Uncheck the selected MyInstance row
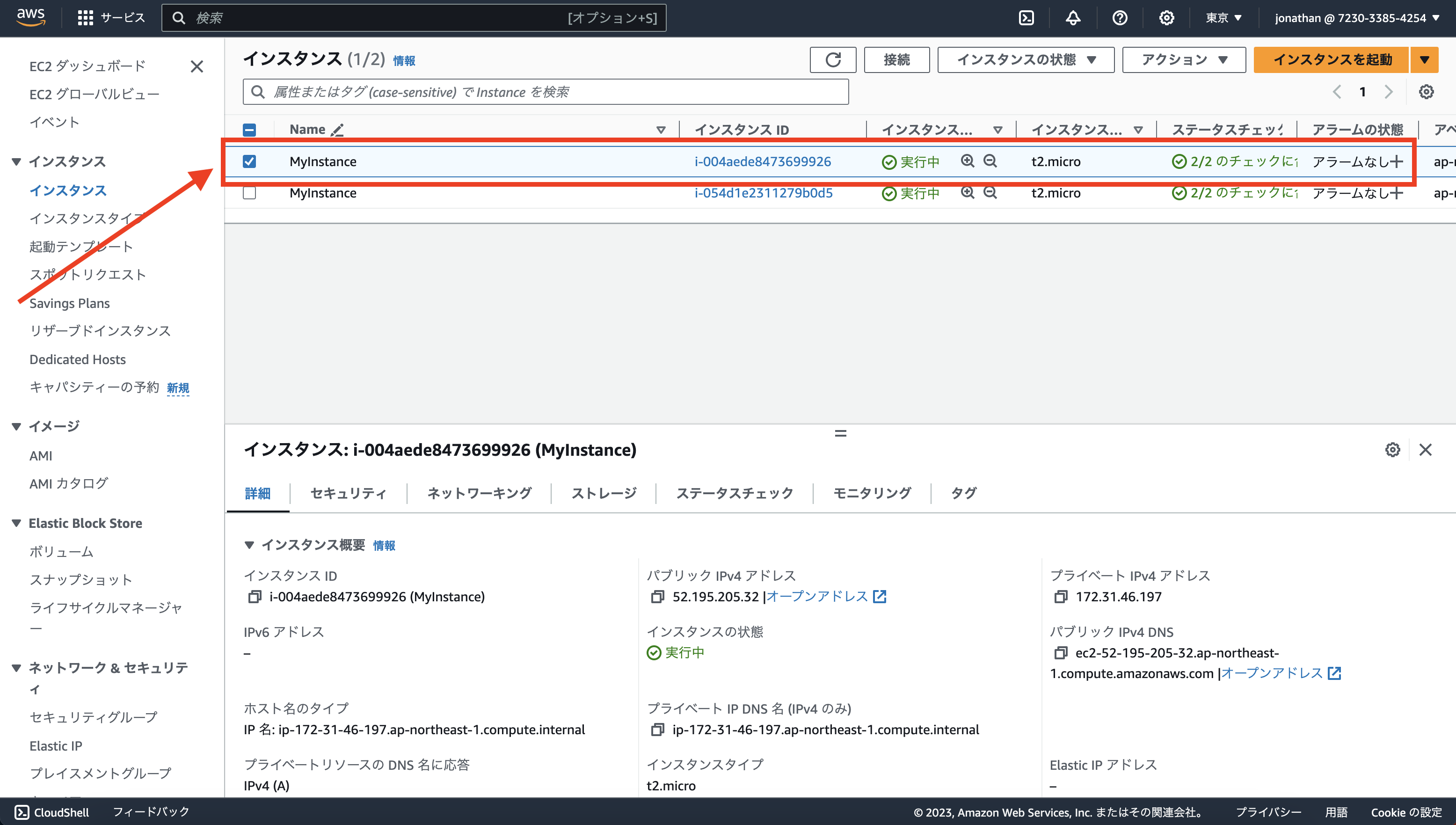The image size is (1456, 825). [249, 161]
